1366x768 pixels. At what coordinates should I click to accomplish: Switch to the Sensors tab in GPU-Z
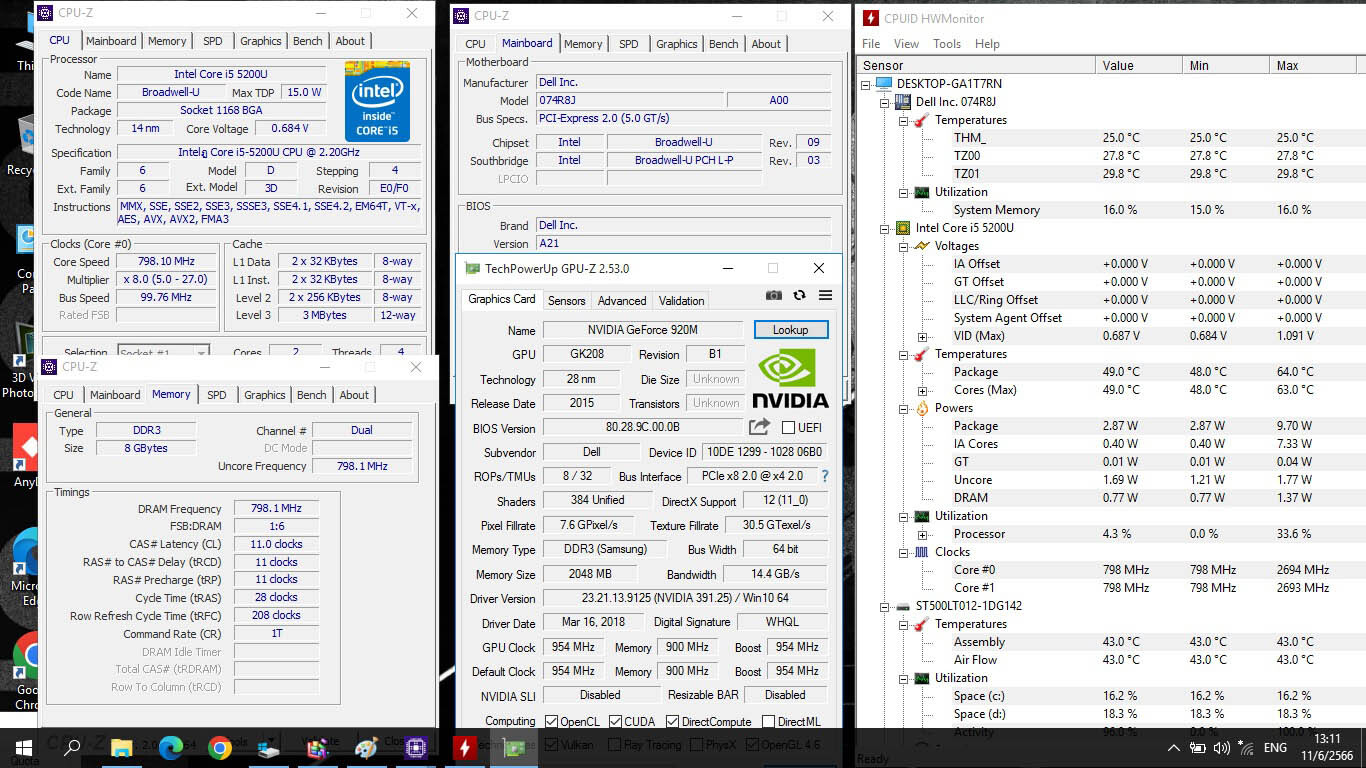[567, 301]
